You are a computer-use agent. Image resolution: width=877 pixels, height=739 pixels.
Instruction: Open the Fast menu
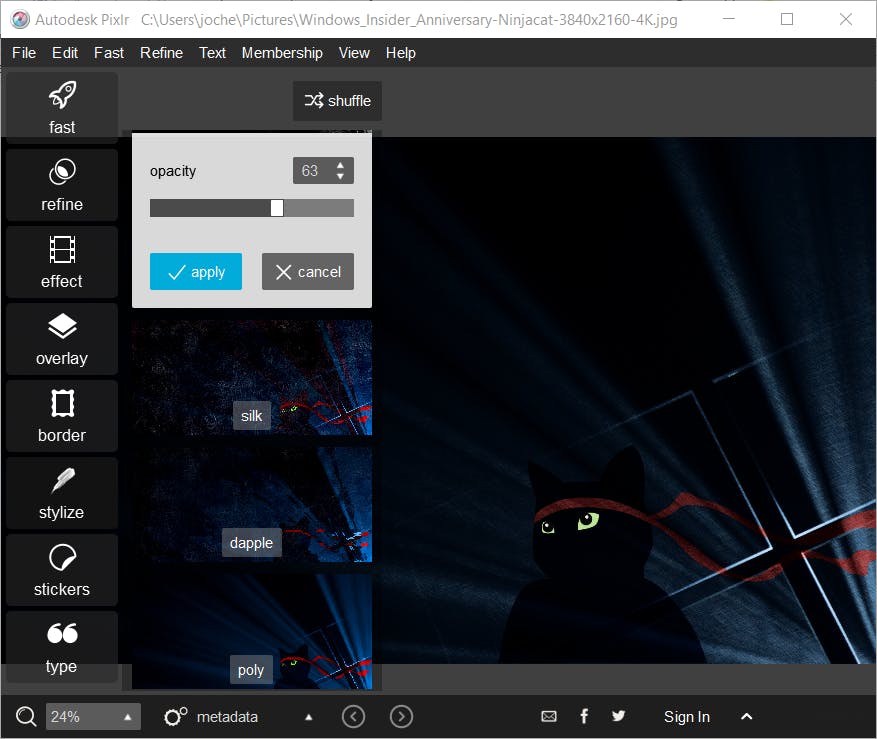pyautogui.click(x=109, y=53)
